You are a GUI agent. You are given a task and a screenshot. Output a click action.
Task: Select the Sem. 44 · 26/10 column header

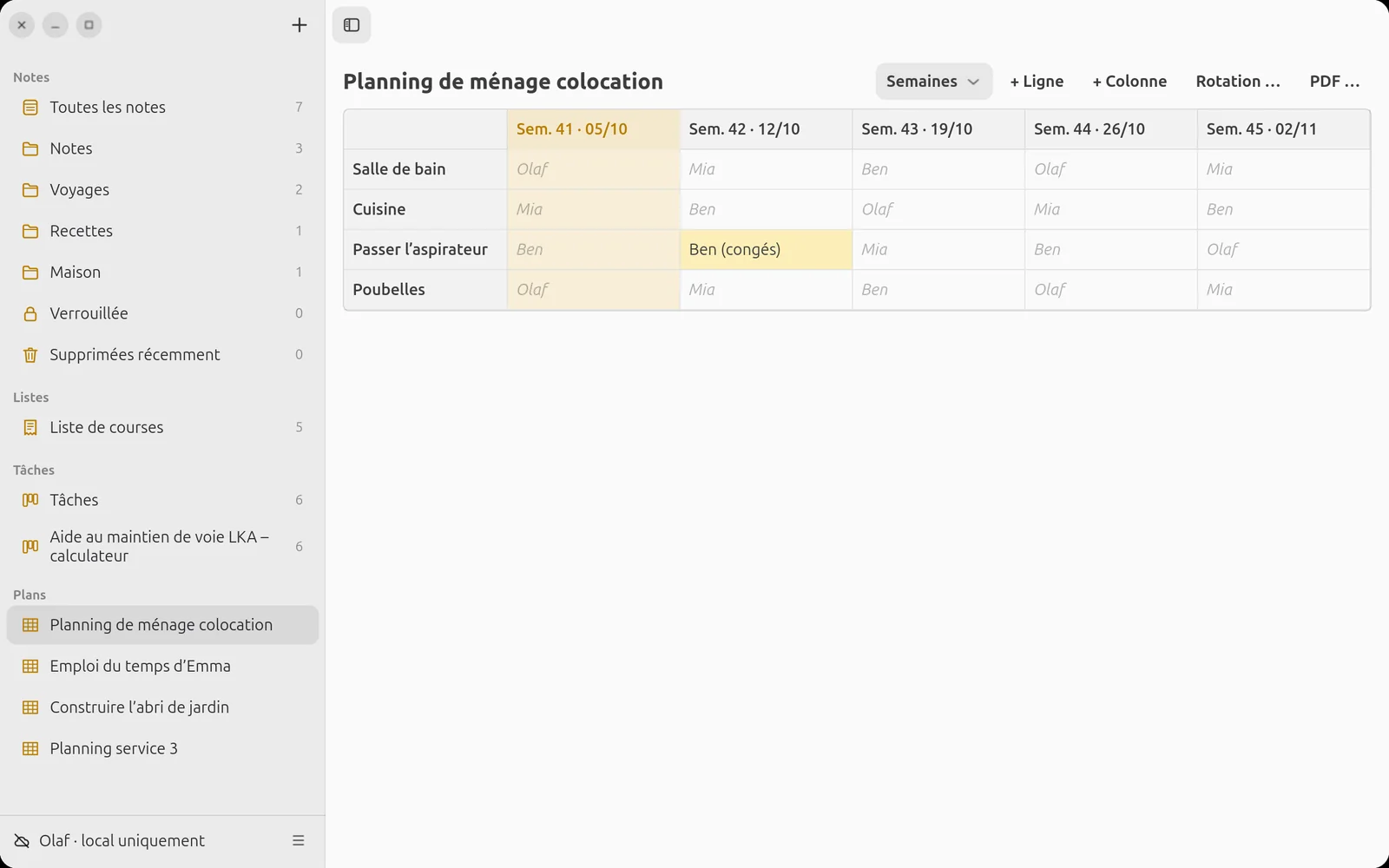[x=1110, y=129]
